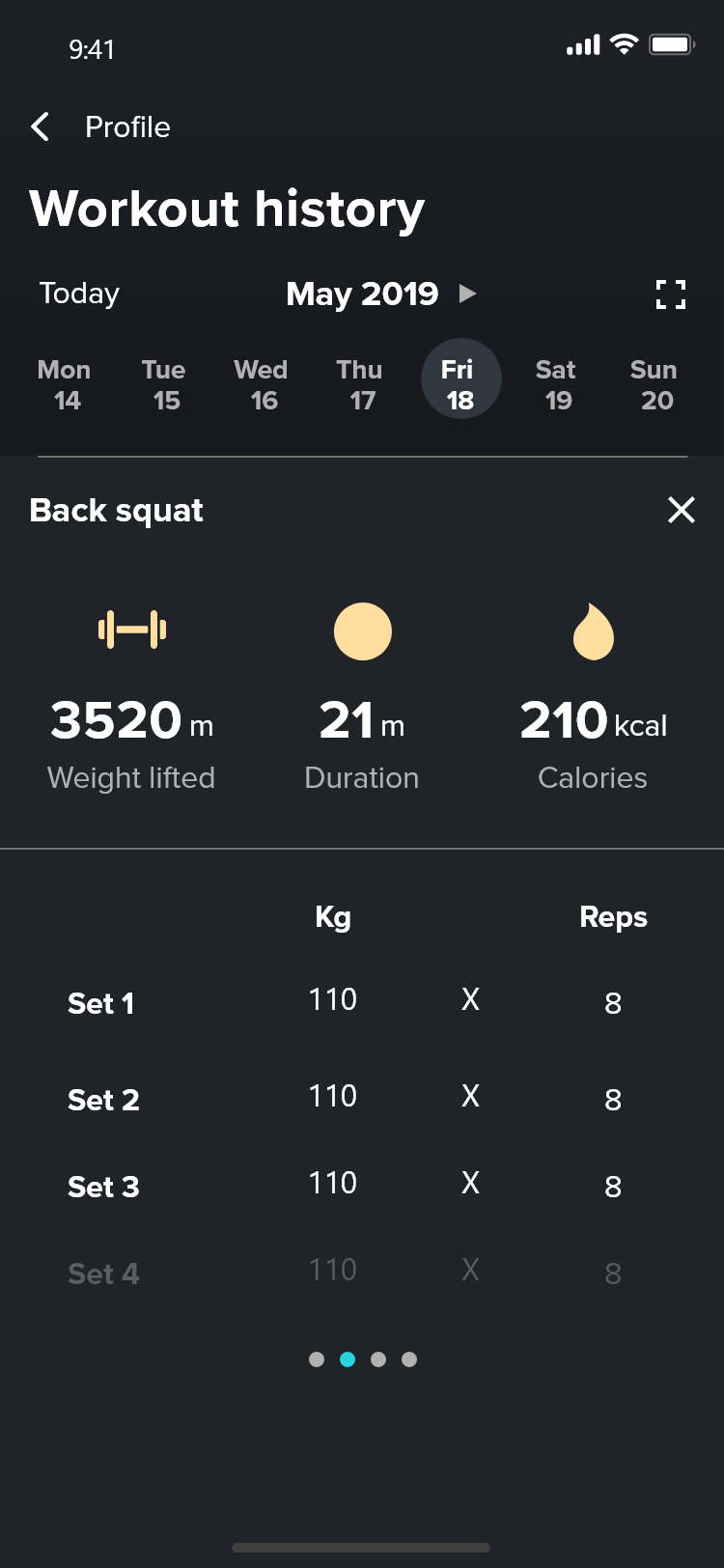Tap the back arrow chevron
724x1568 pixels.
[x=41, y=126]
